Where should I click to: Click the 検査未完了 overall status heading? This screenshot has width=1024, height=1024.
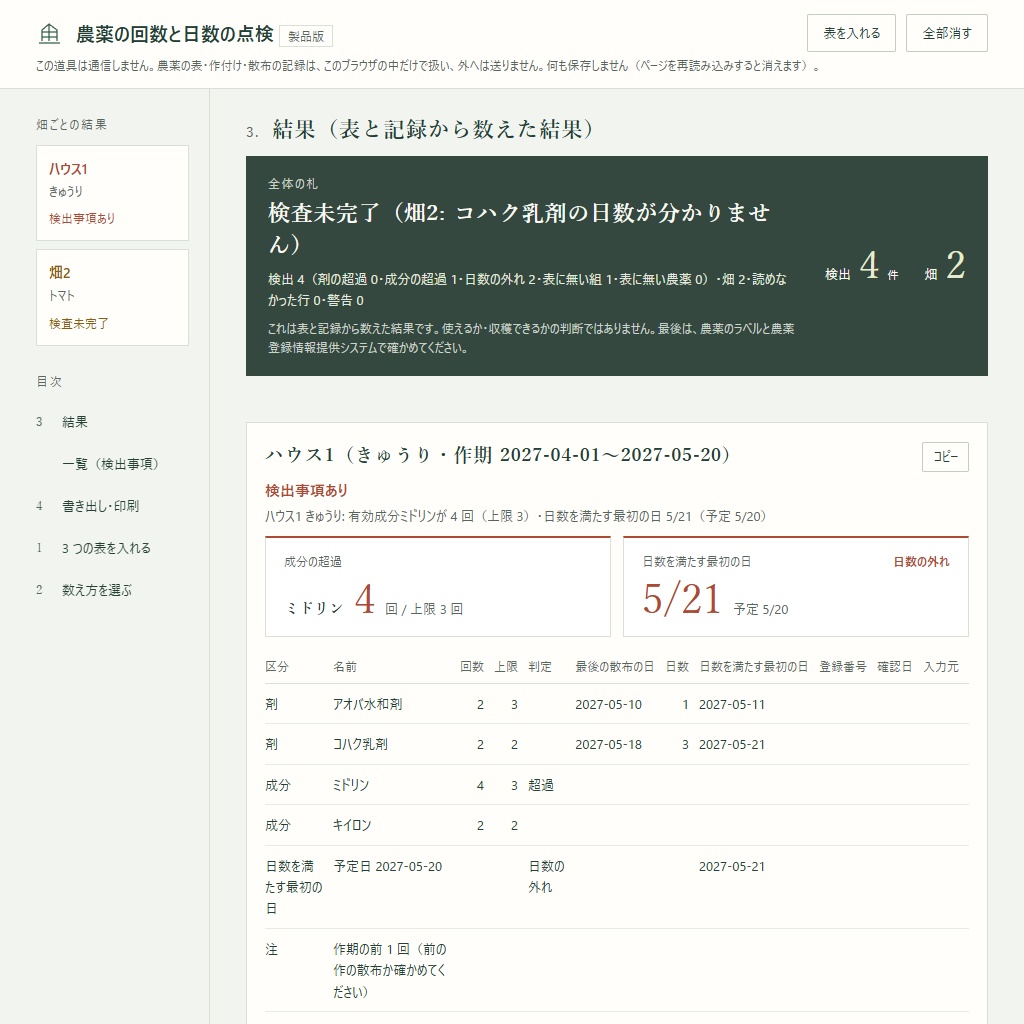519,228
